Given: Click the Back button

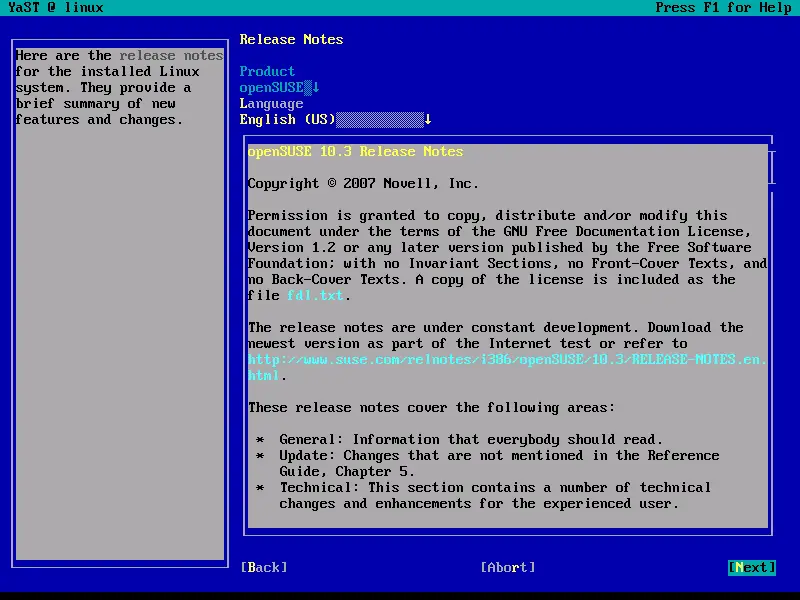Looking at the screenshot, I should pos(264,567).
